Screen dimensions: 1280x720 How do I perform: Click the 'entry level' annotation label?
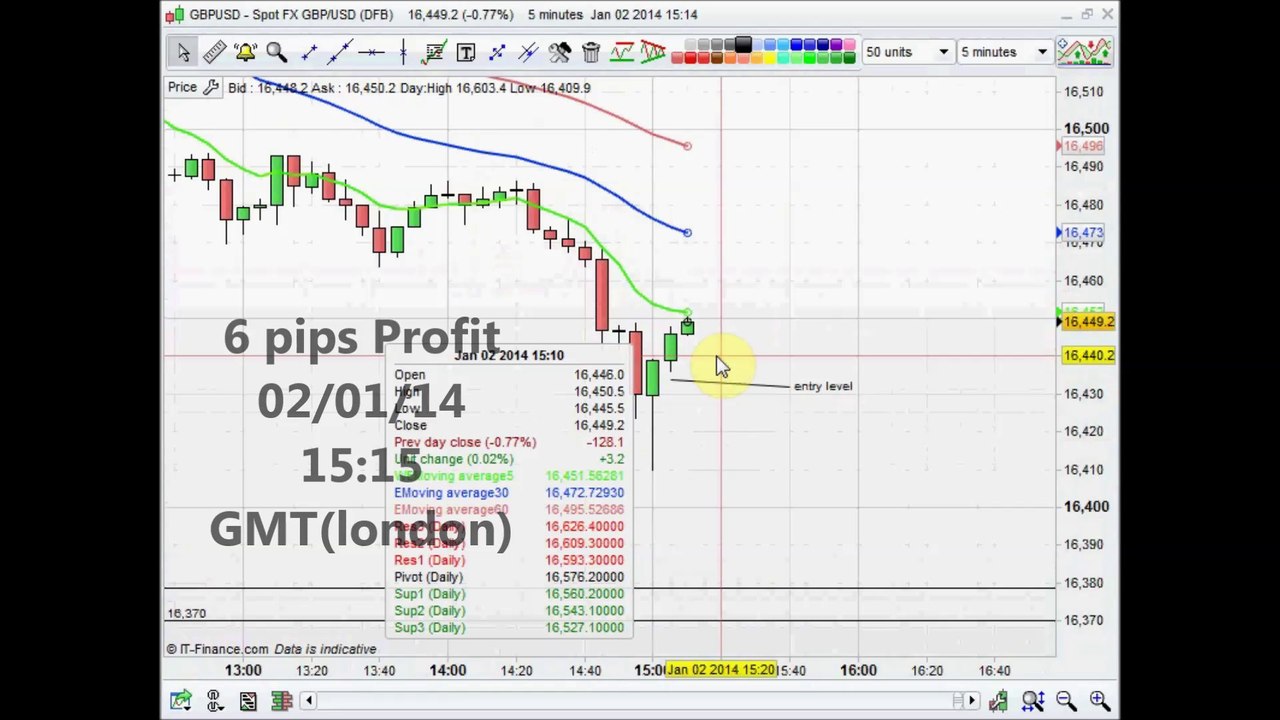coord(823,386)
